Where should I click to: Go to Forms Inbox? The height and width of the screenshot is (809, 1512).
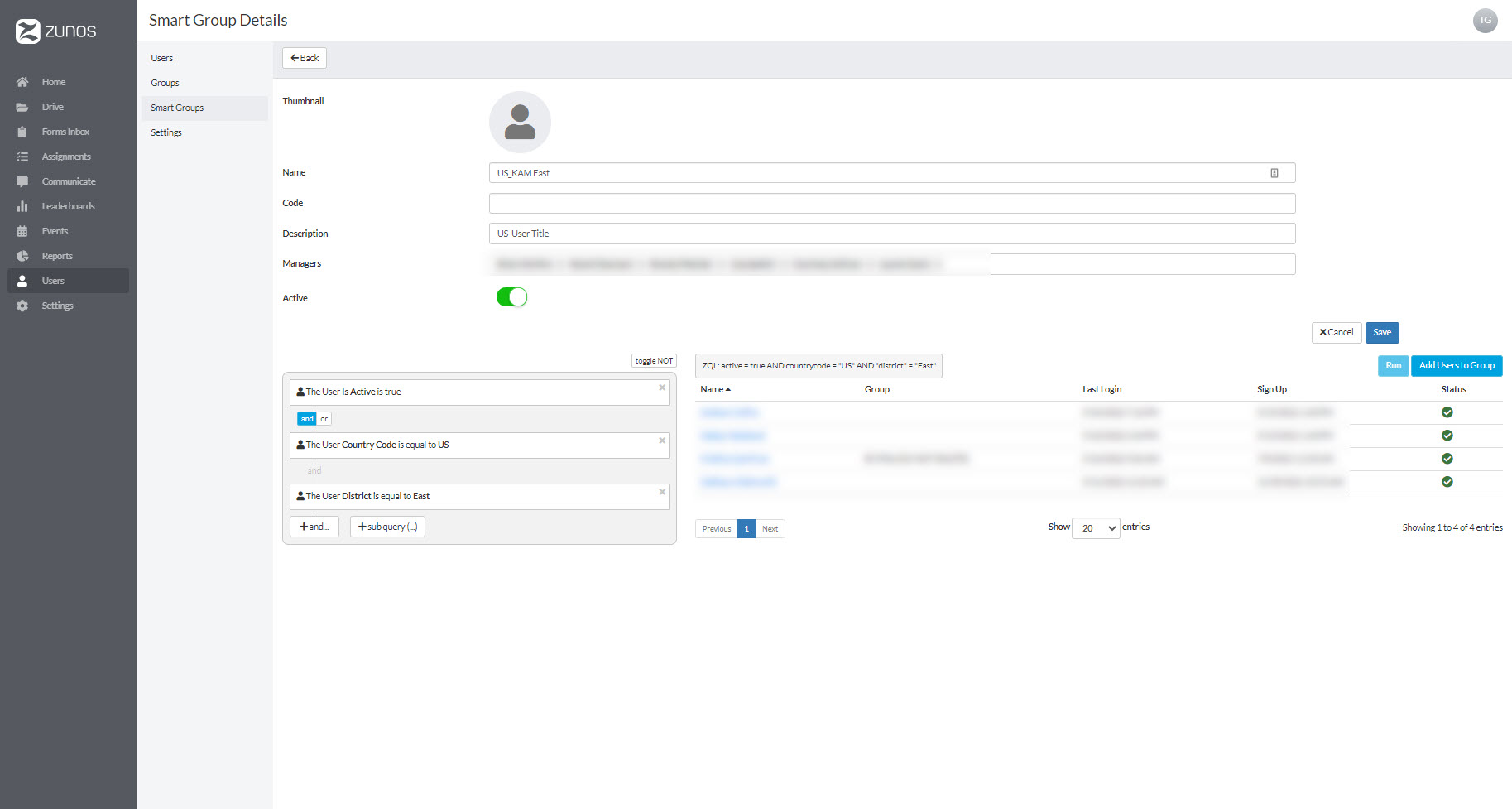pos(65,132)
